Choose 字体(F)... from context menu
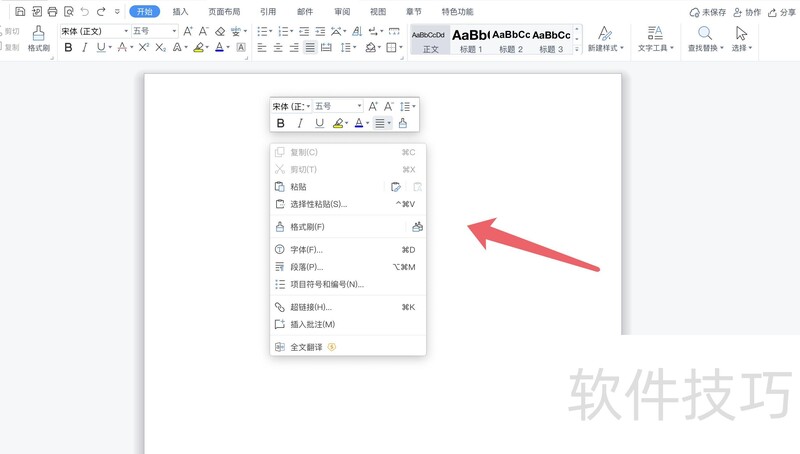Screen dimensions: 800x454 (348, 249)
